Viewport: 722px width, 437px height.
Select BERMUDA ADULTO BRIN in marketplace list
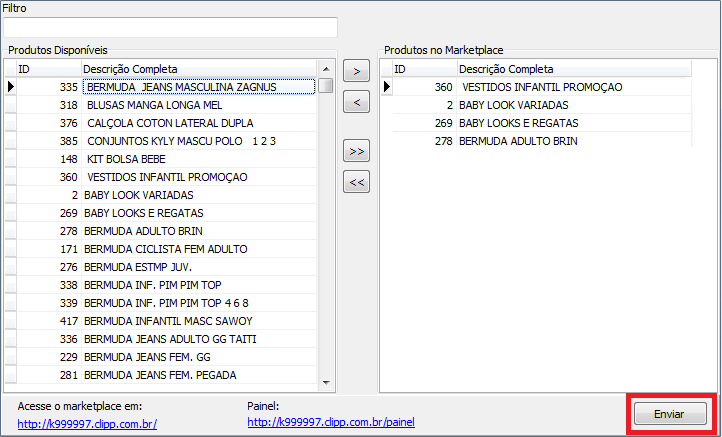[518, 141]
